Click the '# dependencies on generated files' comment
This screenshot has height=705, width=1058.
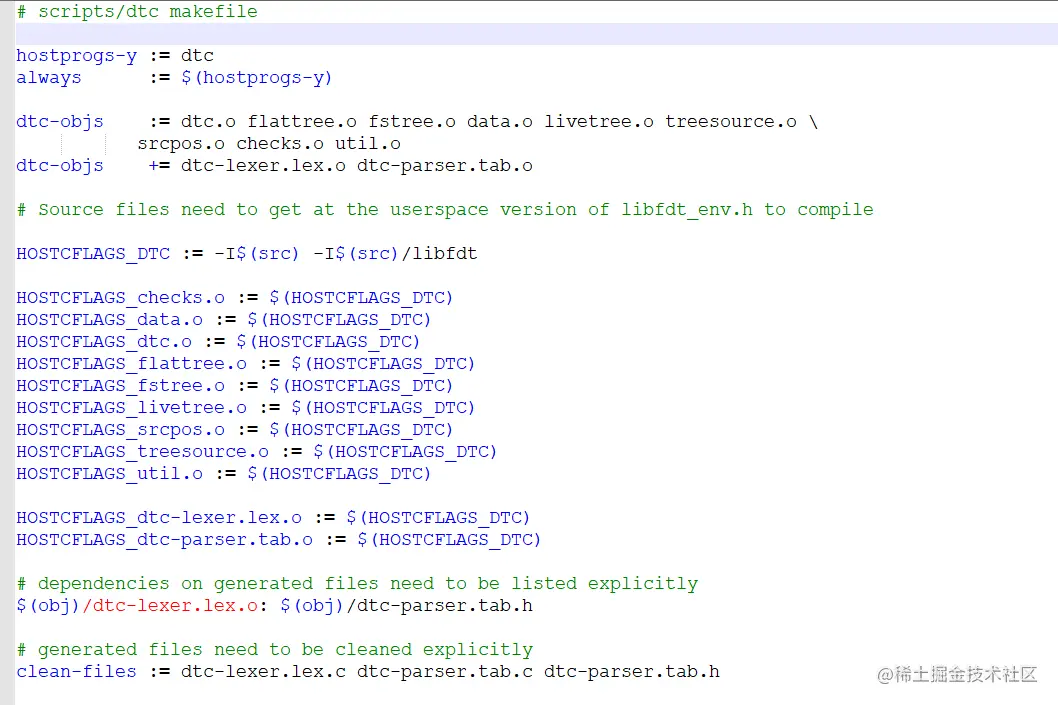357,584
